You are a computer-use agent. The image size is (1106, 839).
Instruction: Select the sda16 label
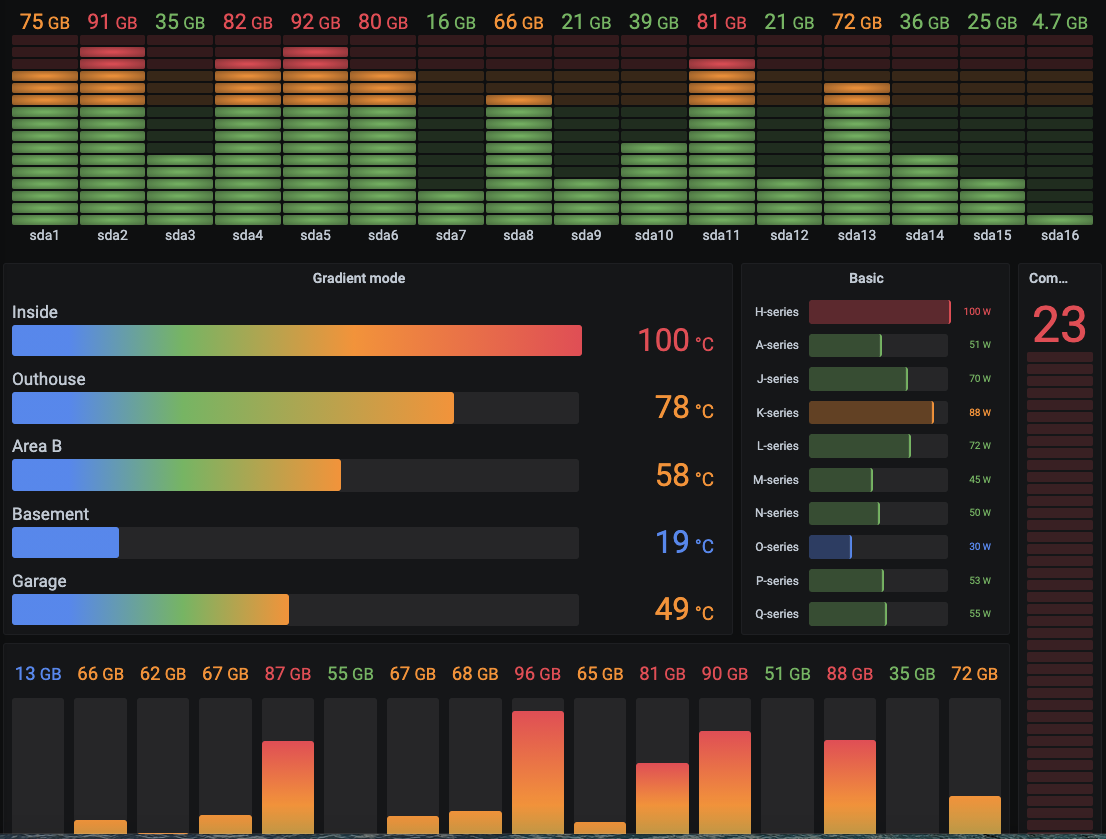click(x=1059, y=236)
